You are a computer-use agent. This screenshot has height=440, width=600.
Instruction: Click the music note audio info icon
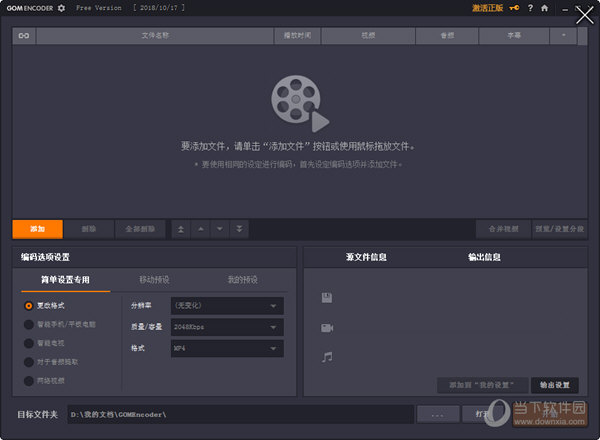(327, 357)
